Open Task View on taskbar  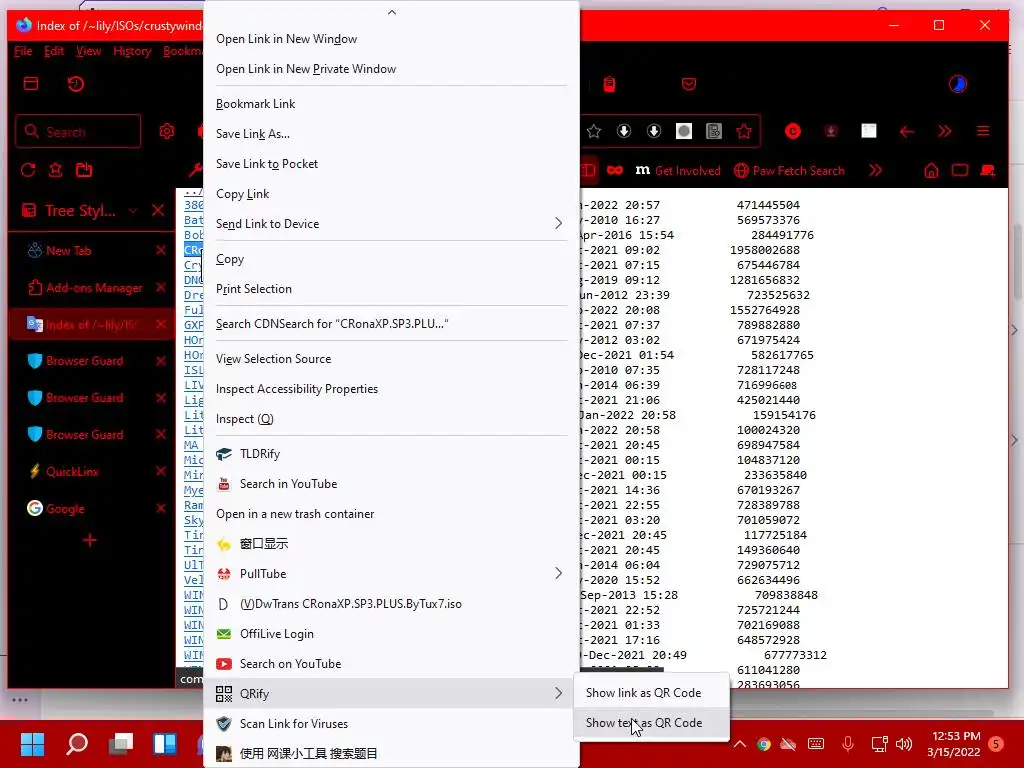(121, 744)
